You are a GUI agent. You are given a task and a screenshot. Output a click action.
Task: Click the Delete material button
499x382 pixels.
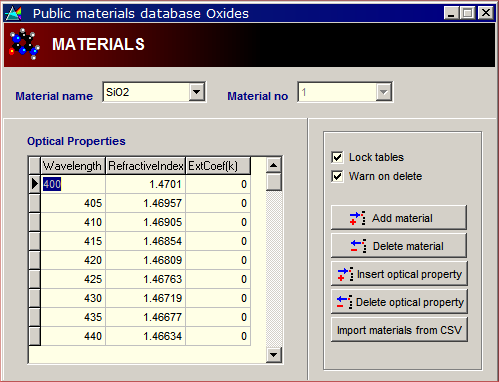point(399,246)
